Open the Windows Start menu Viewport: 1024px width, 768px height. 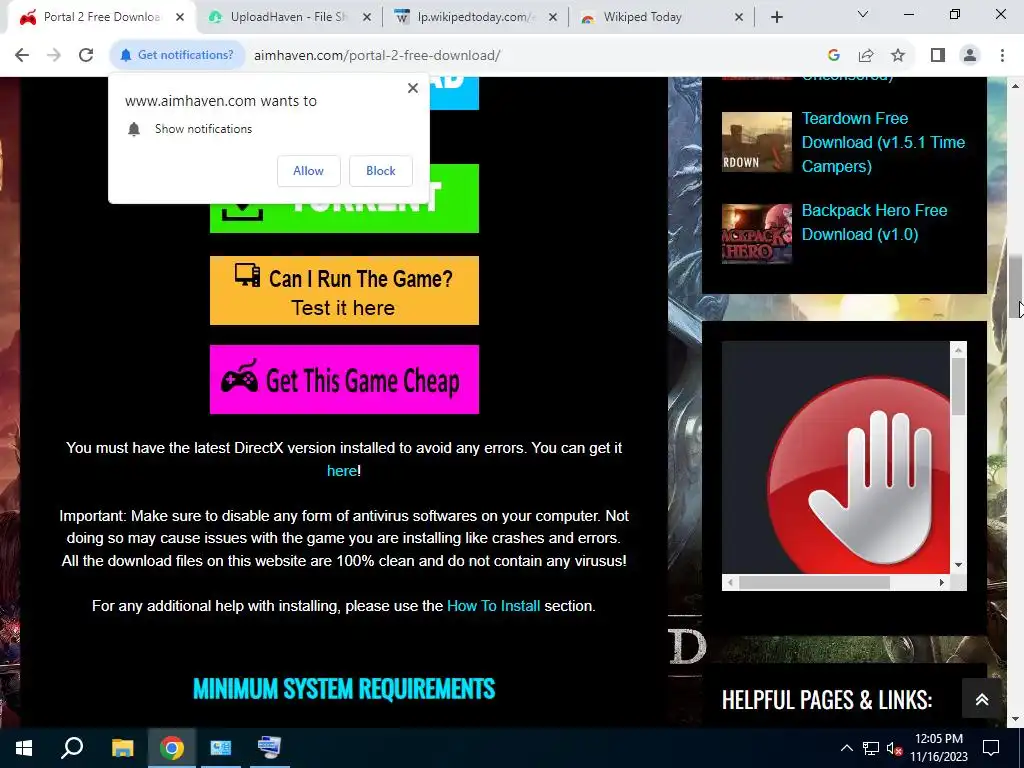pos(24,748)
